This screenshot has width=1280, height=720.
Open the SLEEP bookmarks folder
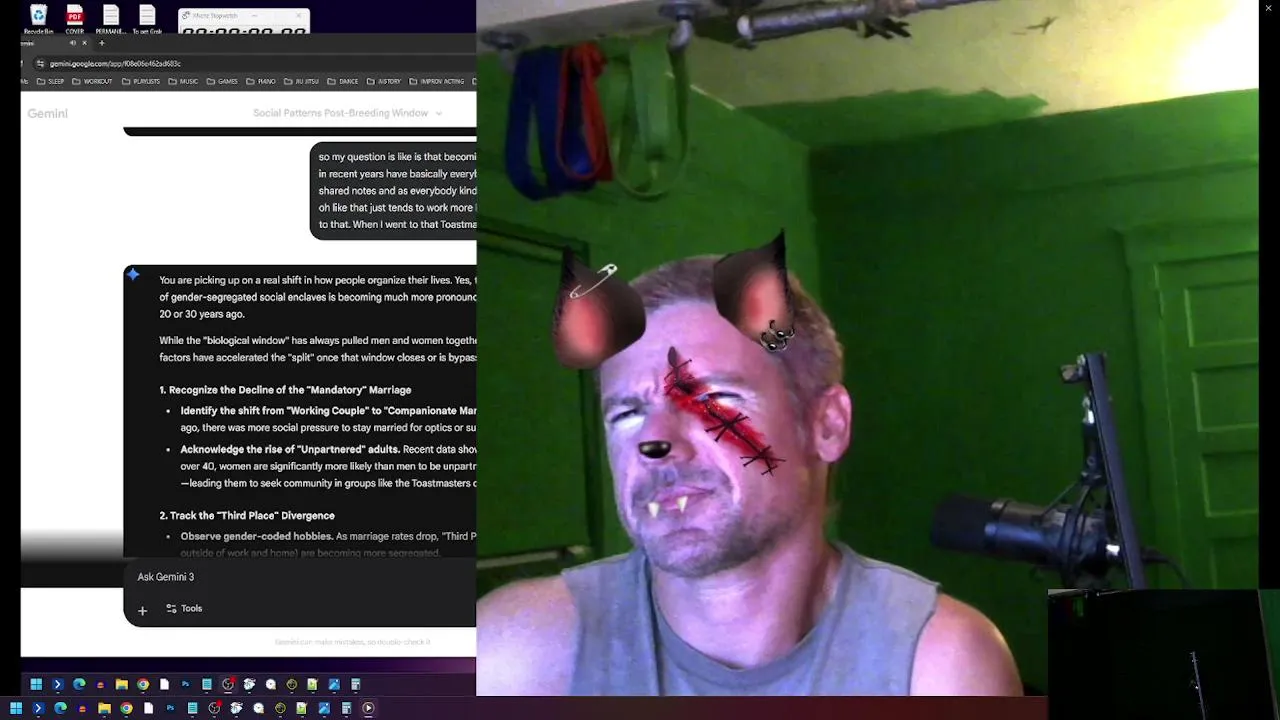pyautogui.click(x=50, y=81)
